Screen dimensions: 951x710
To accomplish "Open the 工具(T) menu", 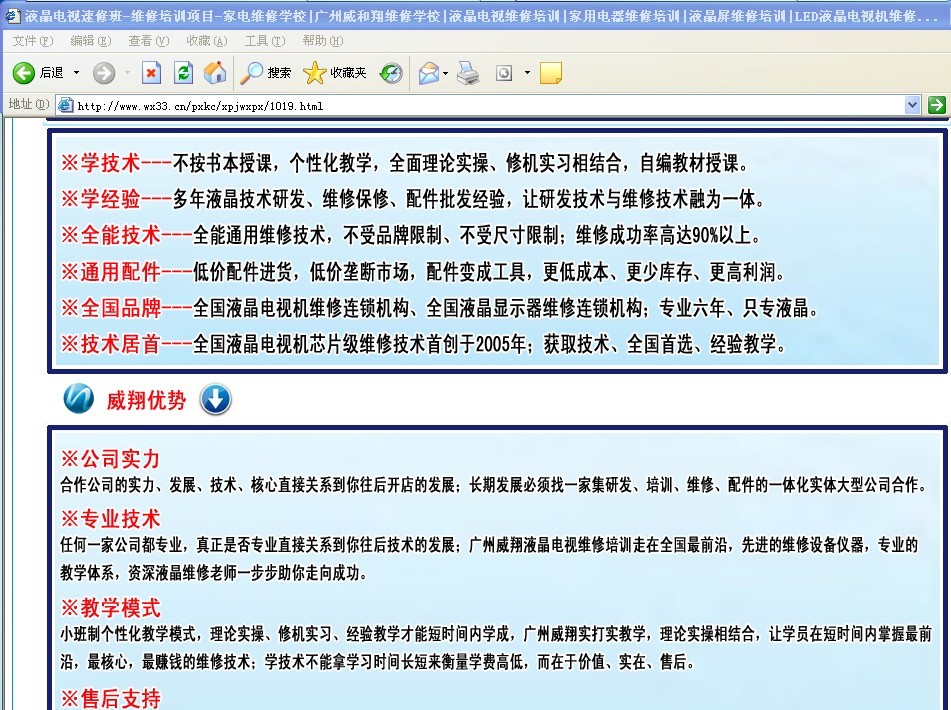I will (x=264, y=41).
